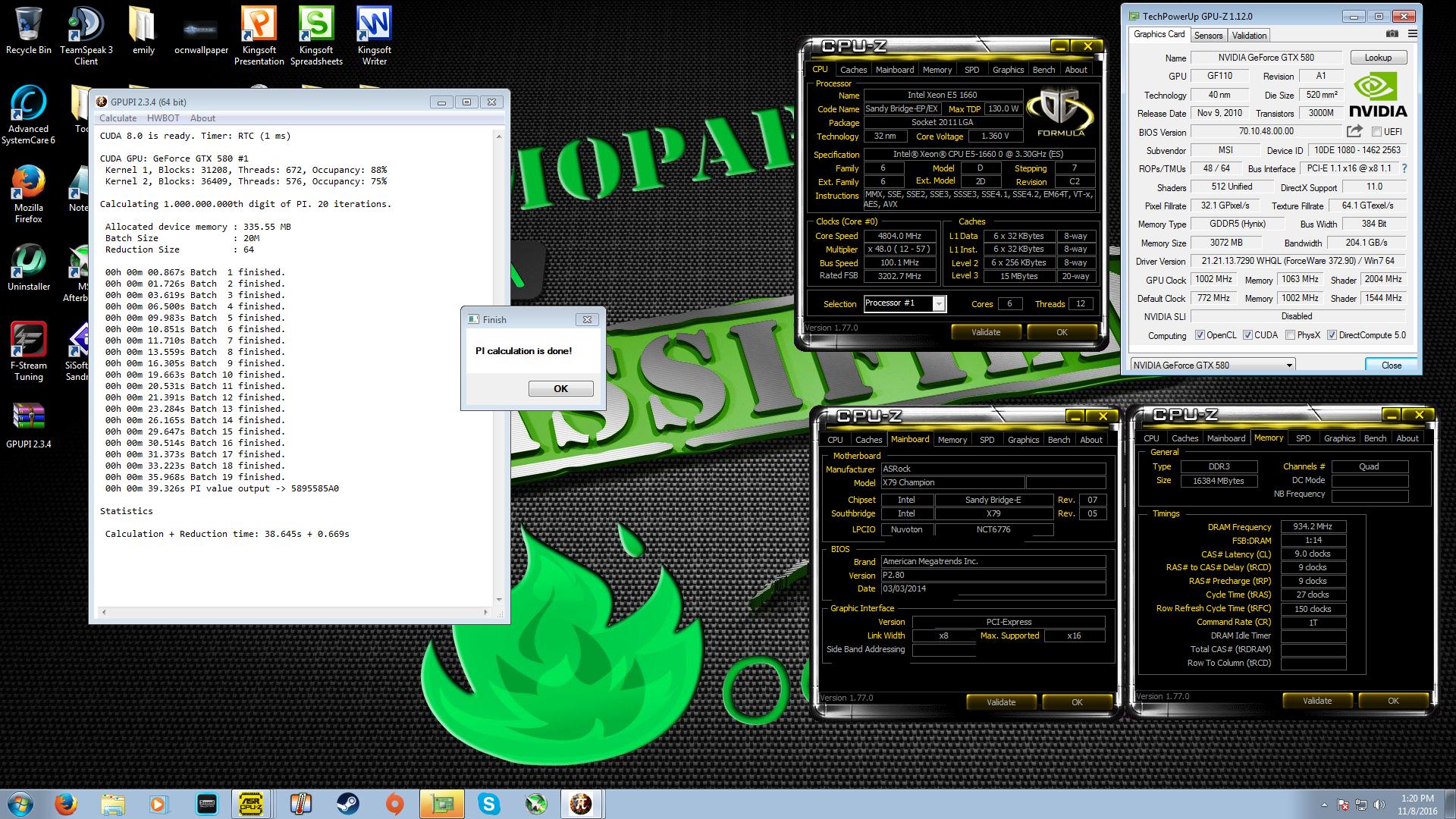1456x819 pixels.
Task: Launch Mozilla Firefox desktop shortcut
Action: 29,193
